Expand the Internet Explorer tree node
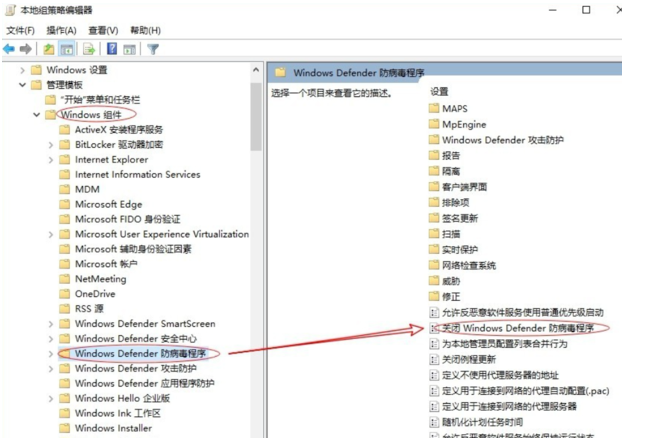The width and height of the screenshot is (661, 442). [x=51, y=160]
